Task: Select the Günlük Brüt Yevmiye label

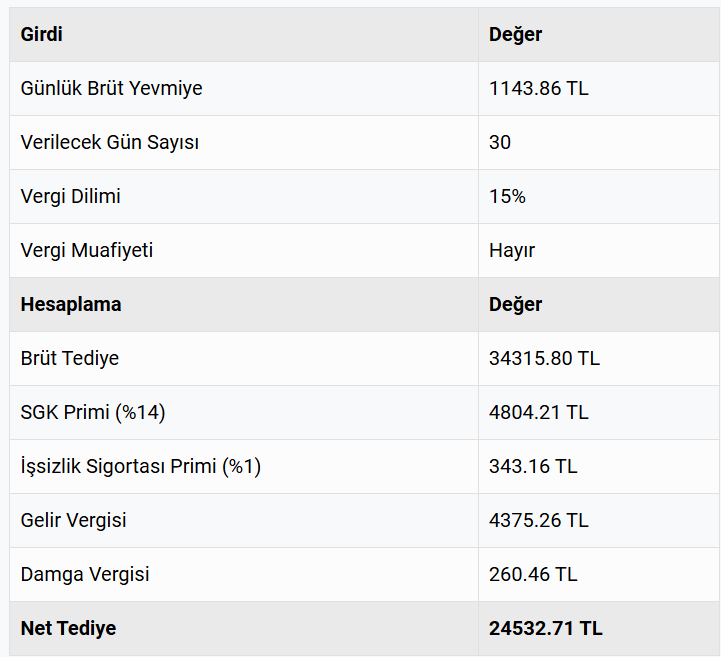Action: coord(111,88)
